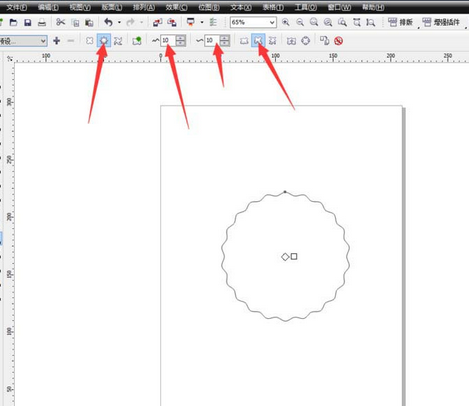The height and width of the screenshot is (406, 469).
Task: Click the Save floppy disk icon
Action: point(28,22)
